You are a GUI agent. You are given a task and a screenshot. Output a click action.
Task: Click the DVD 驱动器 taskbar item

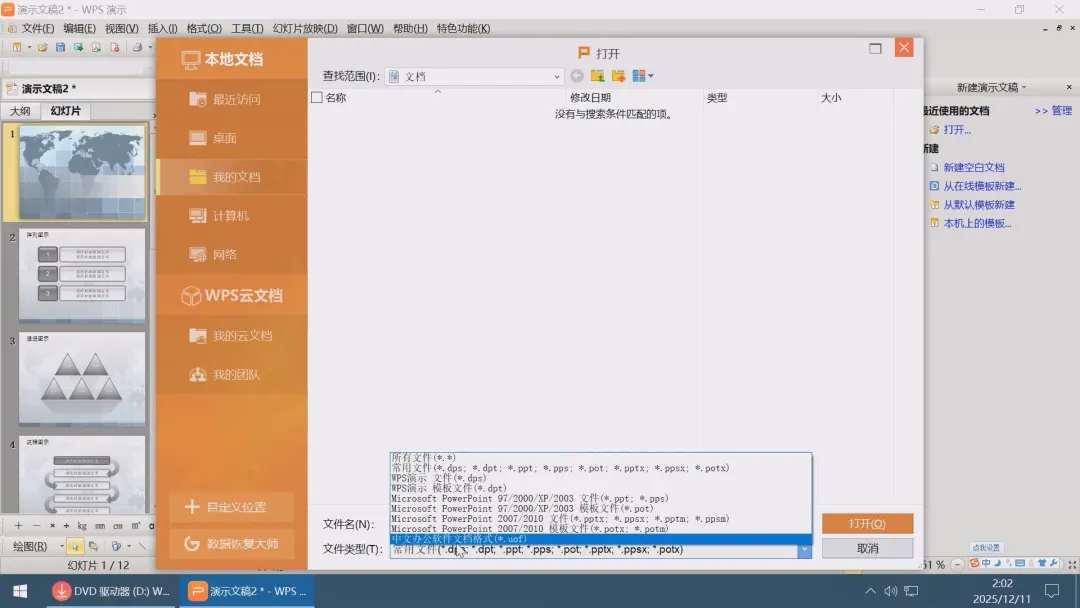click(112, 591)
